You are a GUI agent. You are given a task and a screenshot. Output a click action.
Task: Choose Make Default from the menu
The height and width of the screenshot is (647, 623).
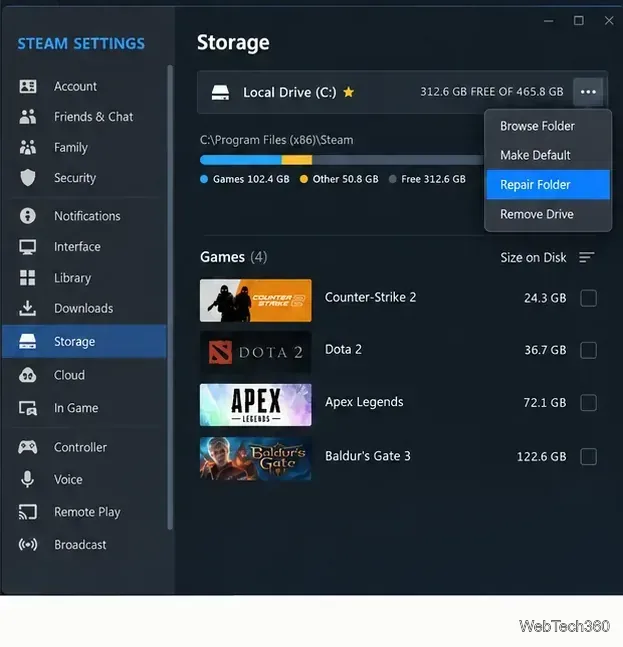pos(548,155)
